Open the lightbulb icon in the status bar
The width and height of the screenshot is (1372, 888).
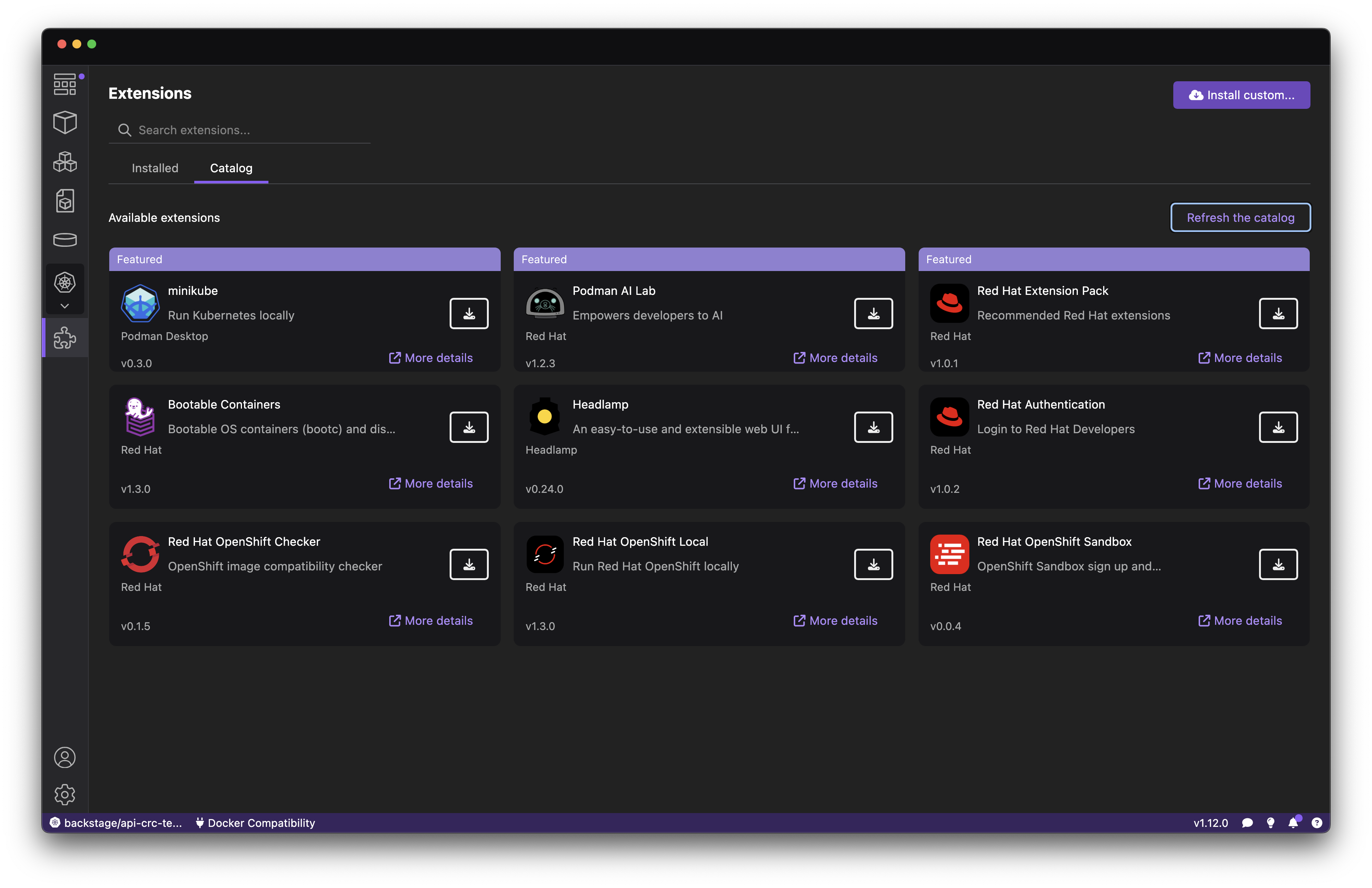(x=1271, y=823)
